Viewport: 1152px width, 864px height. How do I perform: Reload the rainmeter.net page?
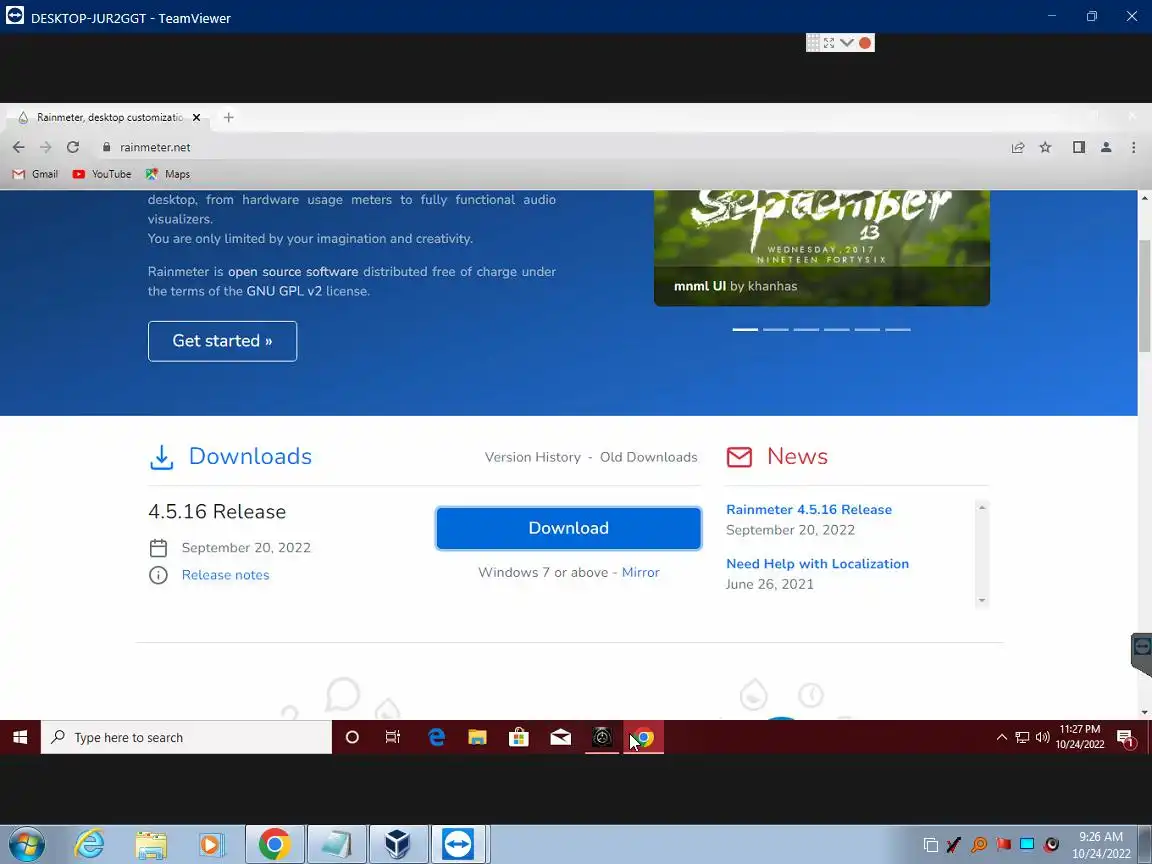point(73,147)
